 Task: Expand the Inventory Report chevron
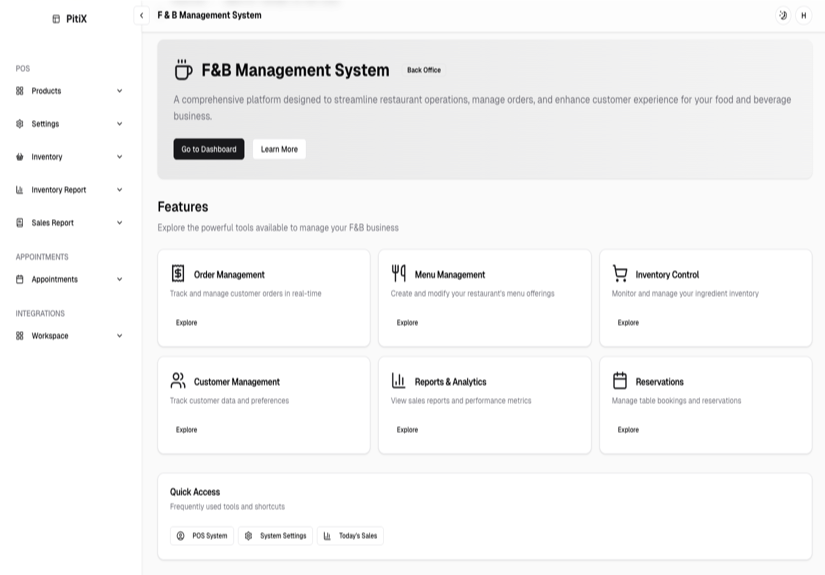(x=119, y=190)
